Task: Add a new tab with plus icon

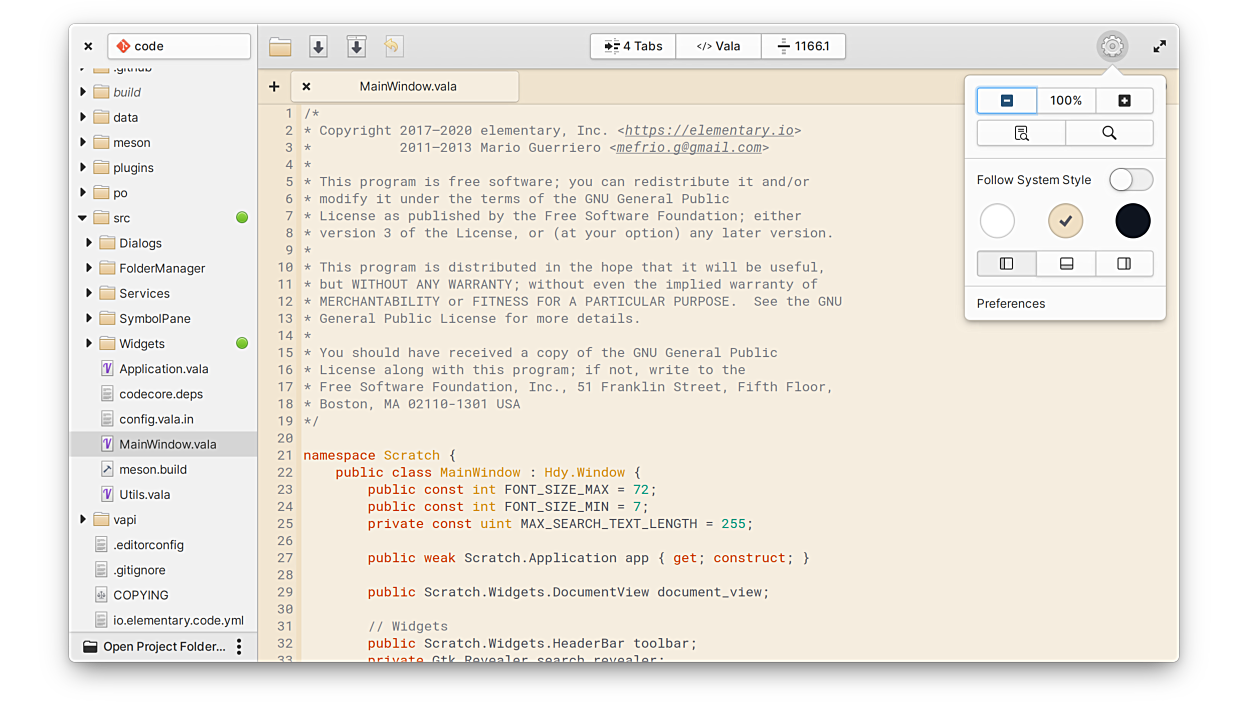Action: click(x=274, y=87)
